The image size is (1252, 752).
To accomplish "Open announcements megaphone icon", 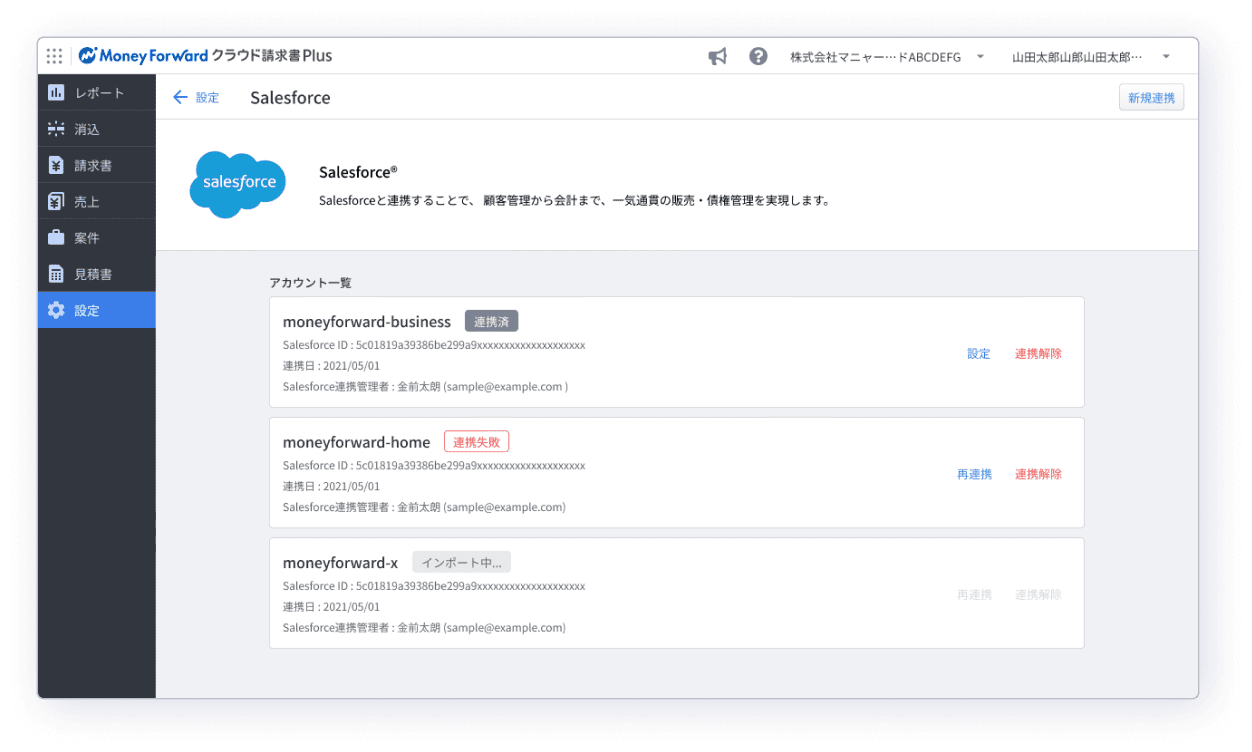I will click(717, 57).
